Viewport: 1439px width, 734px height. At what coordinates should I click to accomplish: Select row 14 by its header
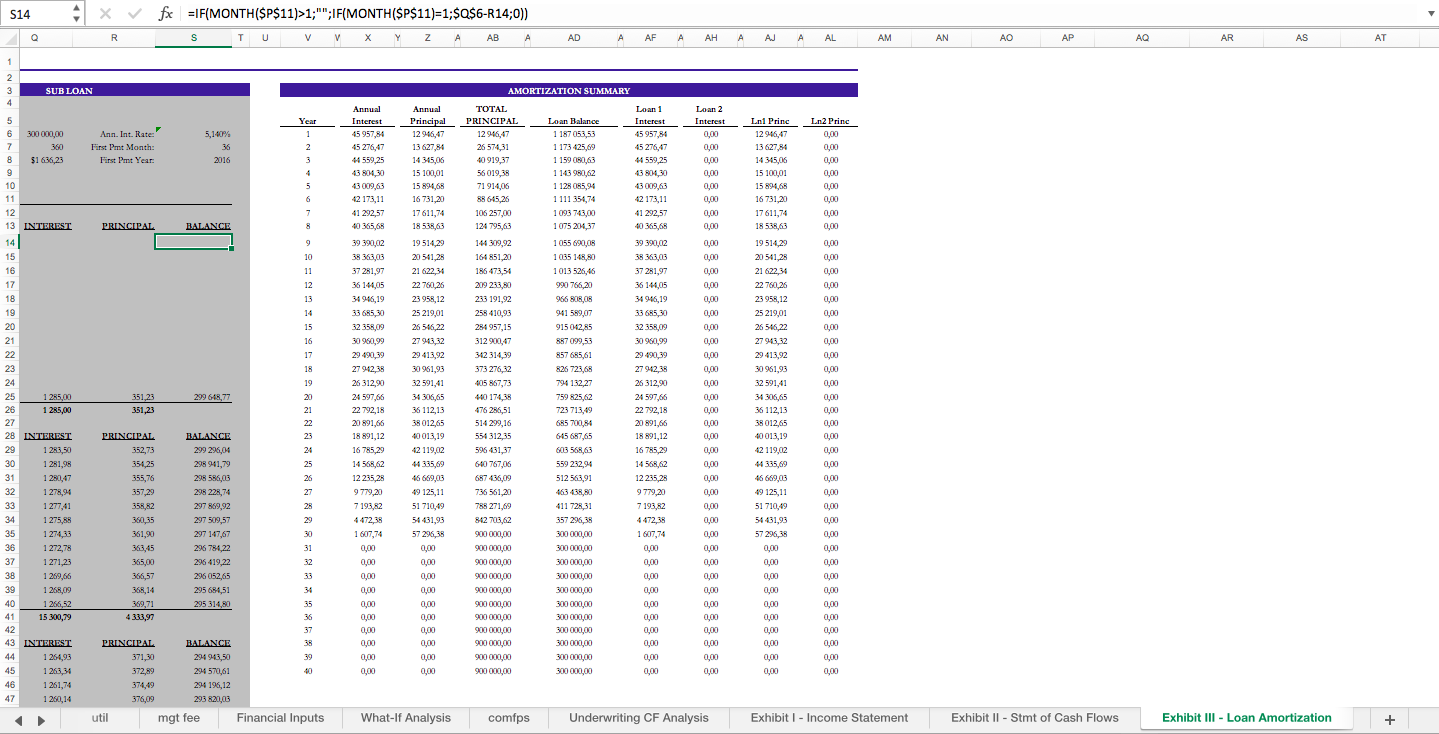click(8, 242)
